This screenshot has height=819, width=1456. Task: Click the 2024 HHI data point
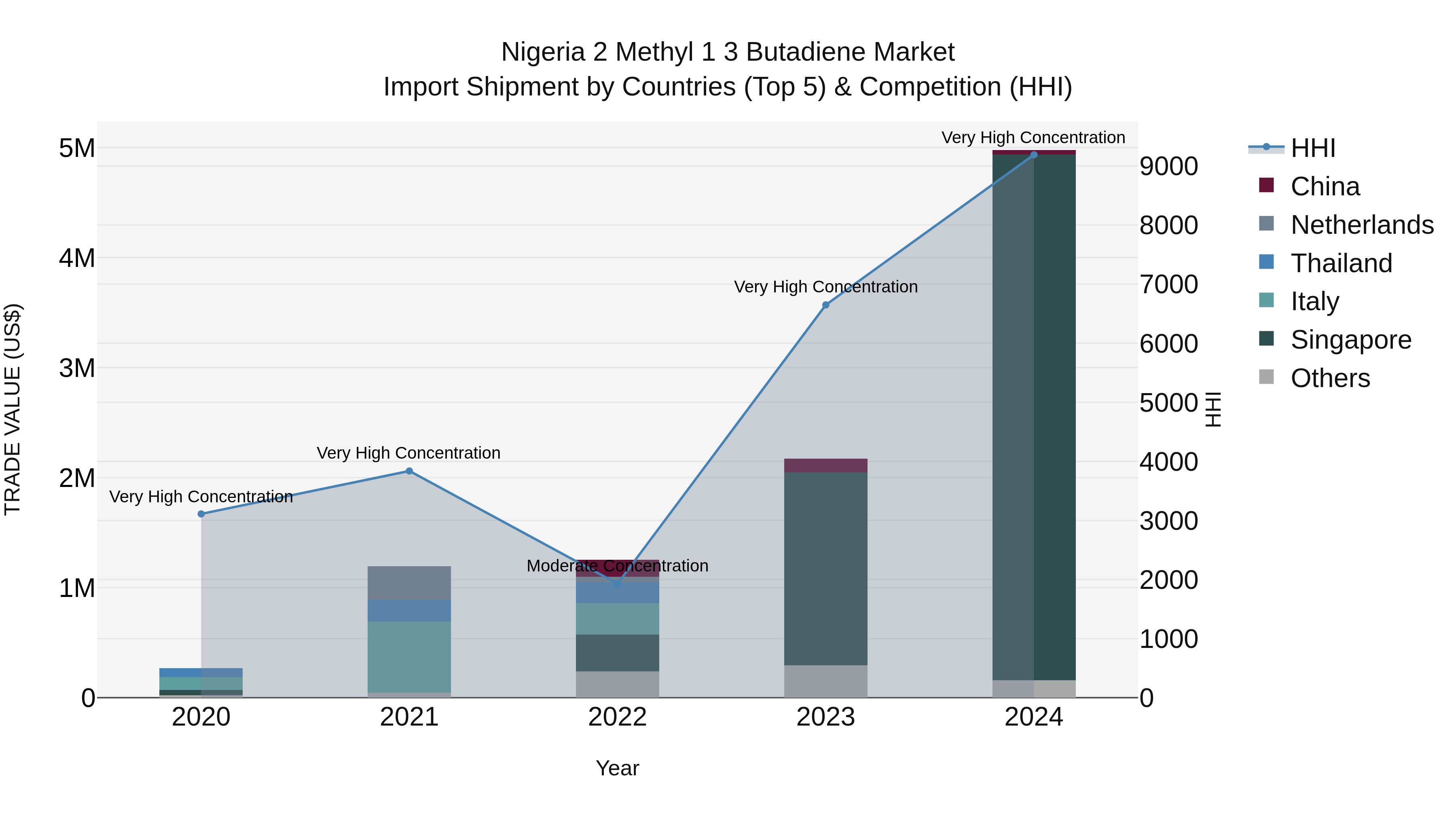click(x=1034, y=154)
